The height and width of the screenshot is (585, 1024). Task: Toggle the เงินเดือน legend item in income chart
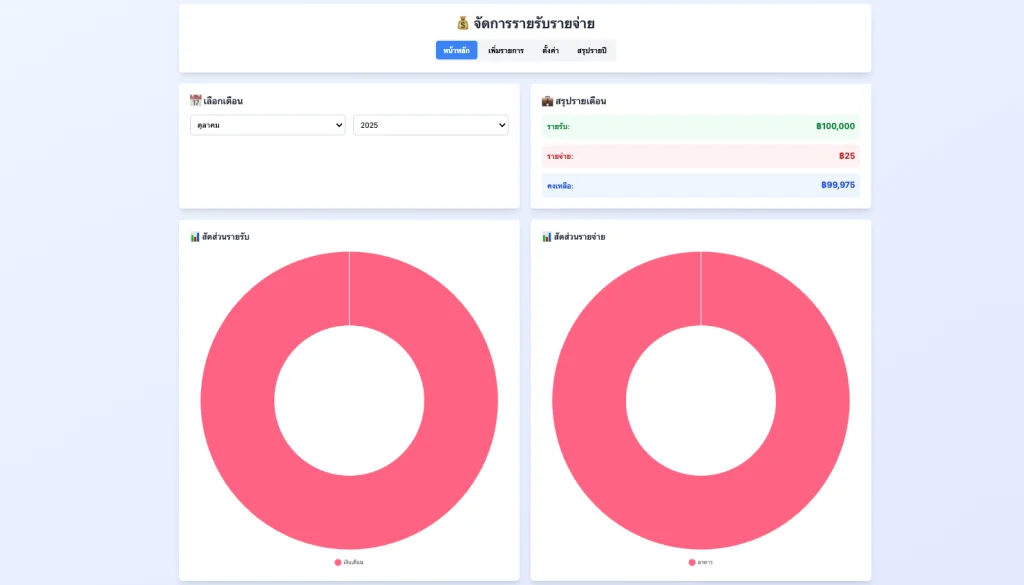[x=349, y=562]
